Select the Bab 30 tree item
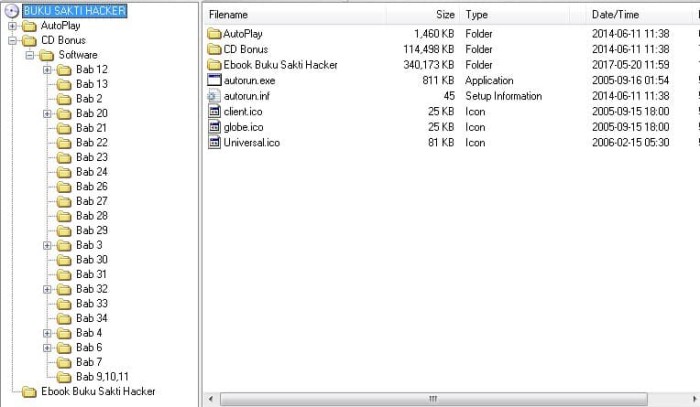This screenshot has height=407, width=700. (x=92, y=260)
